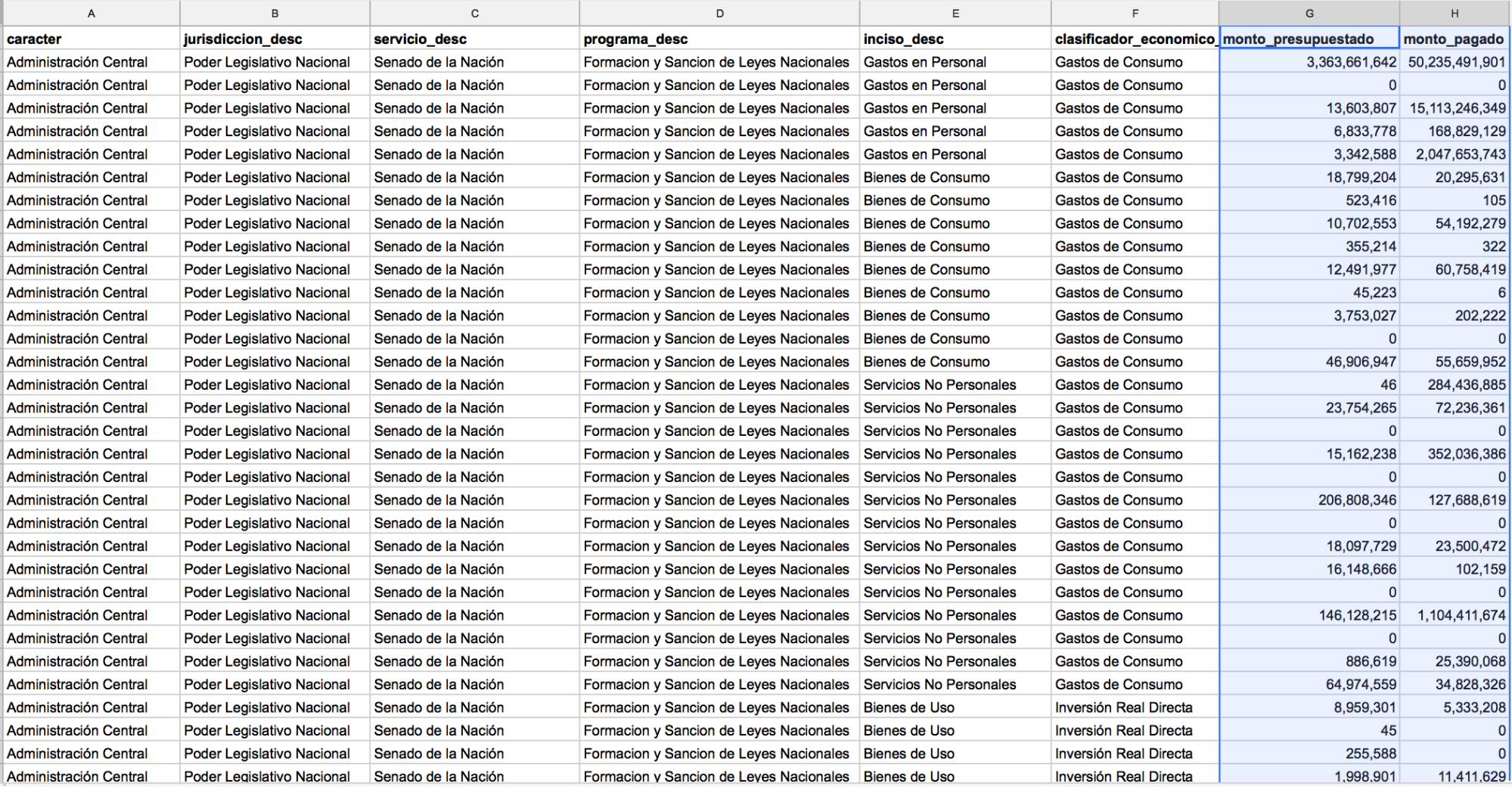The height and width of the screenshot is (787, 1512).
Task: Select cell with value 10,702,553
Action: click(1309, 223)
